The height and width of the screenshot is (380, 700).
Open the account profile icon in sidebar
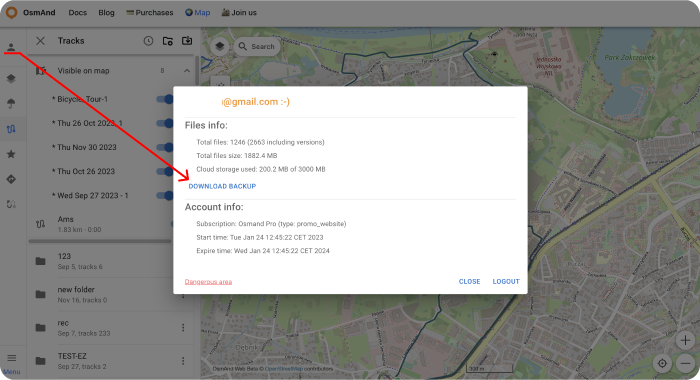point(11,47)
